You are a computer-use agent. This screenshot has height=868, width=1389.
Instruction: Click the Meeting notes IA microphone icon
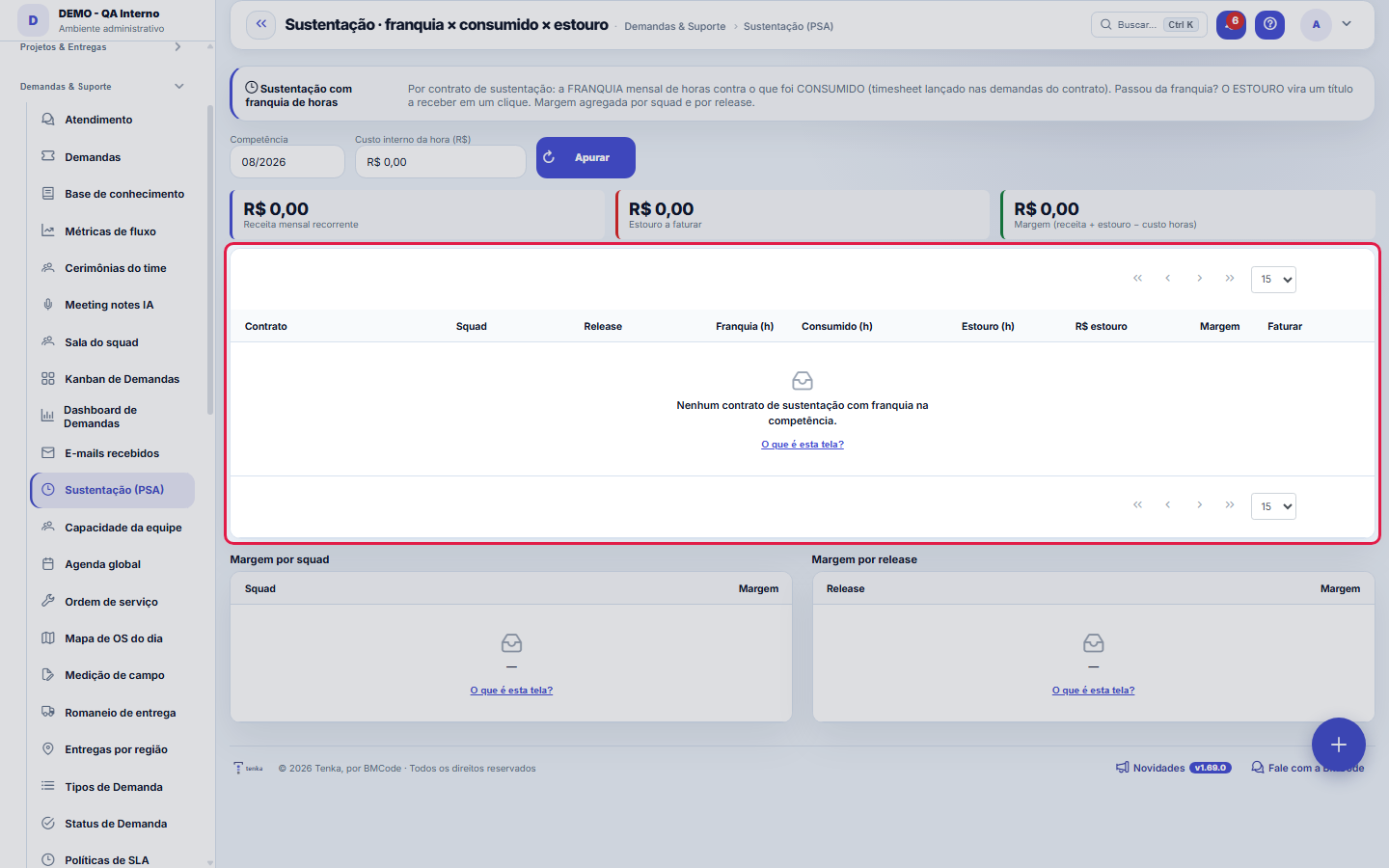coord(47,305)
